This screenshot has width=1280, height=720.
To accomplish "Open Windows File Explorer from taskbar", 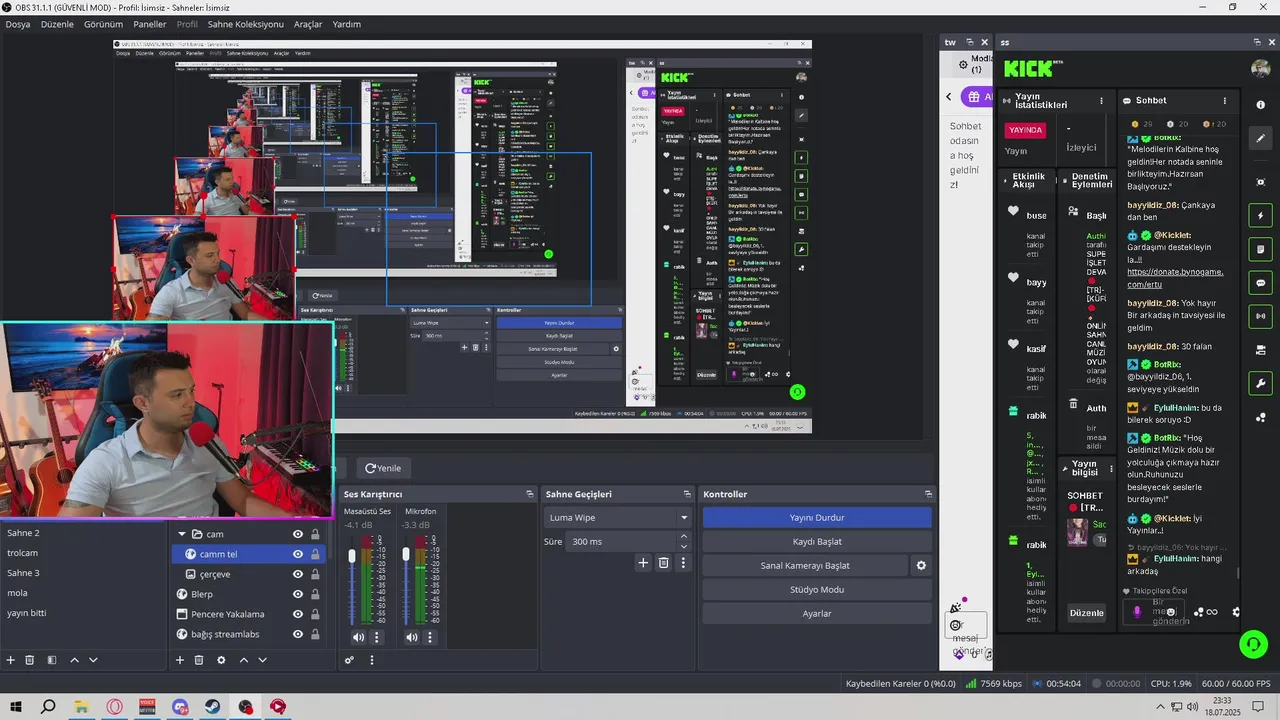I will tap(81, 706).
